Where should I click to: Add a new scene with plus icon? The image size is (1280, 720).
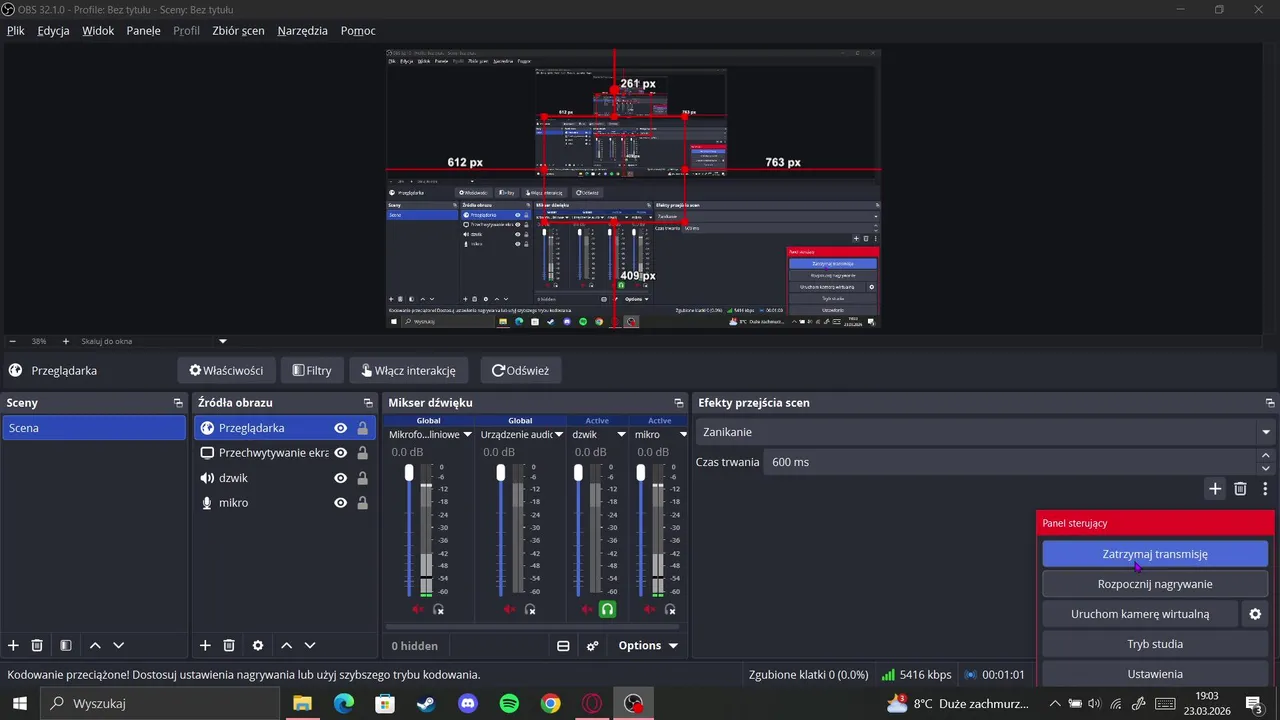(13, 646)
